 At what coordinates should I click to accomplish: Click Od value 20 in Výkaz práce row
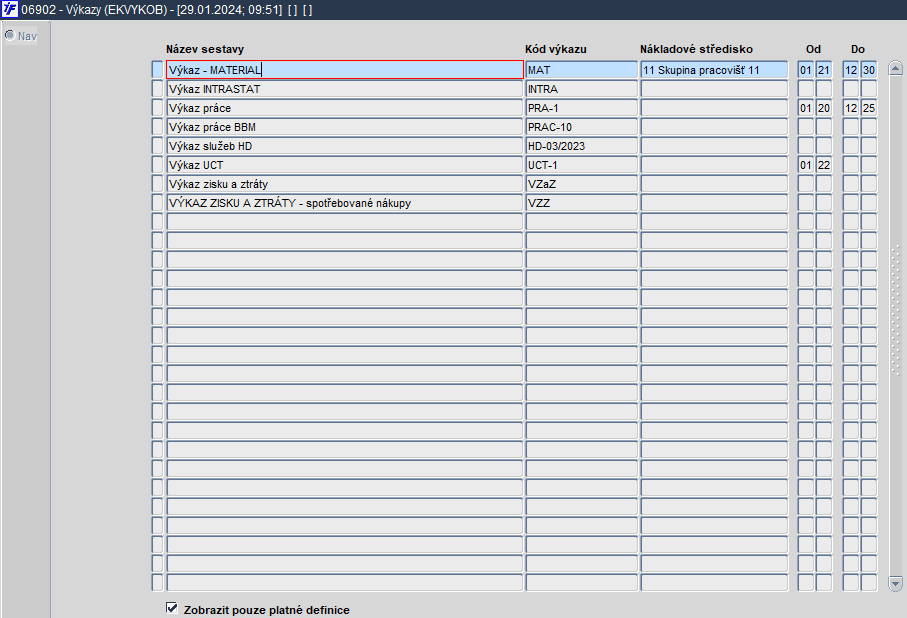(x=824, y=108)
